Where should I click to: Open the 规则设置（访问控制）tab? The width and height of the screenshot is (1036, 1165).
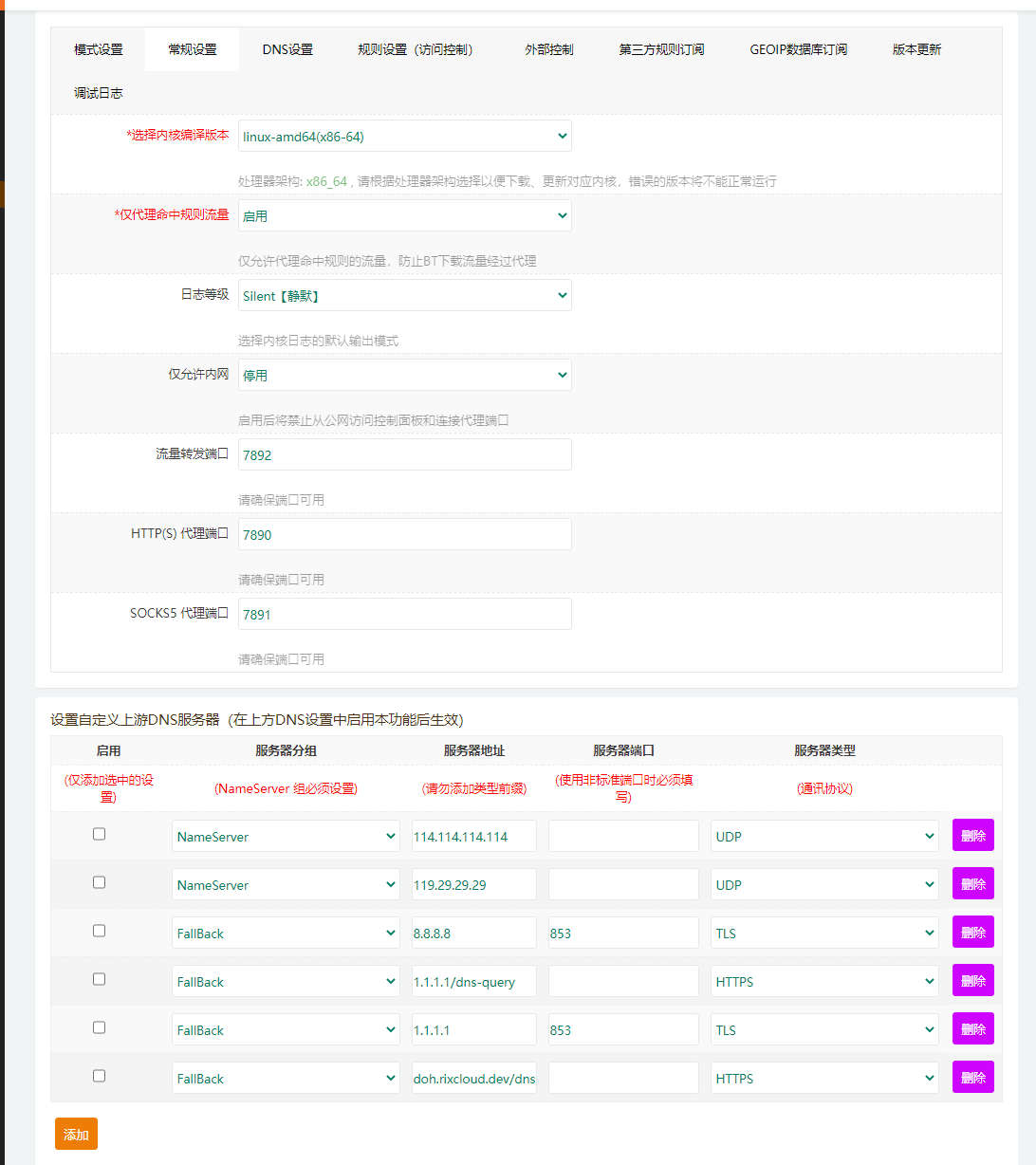pyautogui.click(x=416, y=49)
